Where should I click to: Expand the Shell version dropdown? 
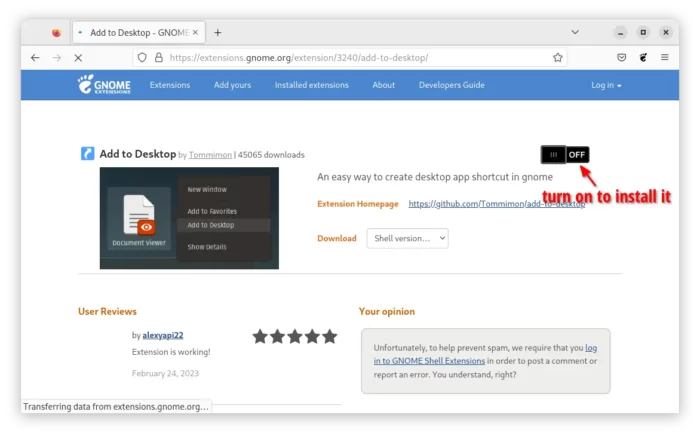(408, 238)
